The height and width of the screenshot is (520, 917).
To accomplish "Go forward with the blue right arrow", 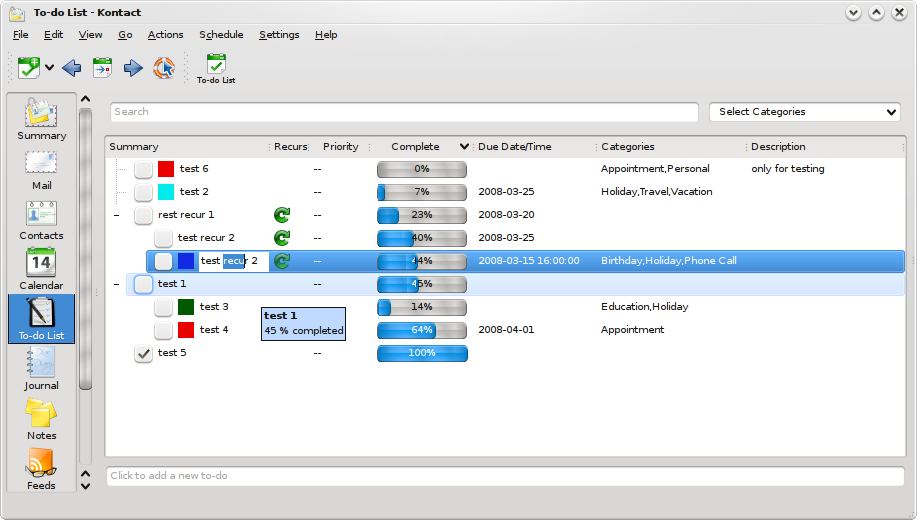I will (x=133, y=68).
